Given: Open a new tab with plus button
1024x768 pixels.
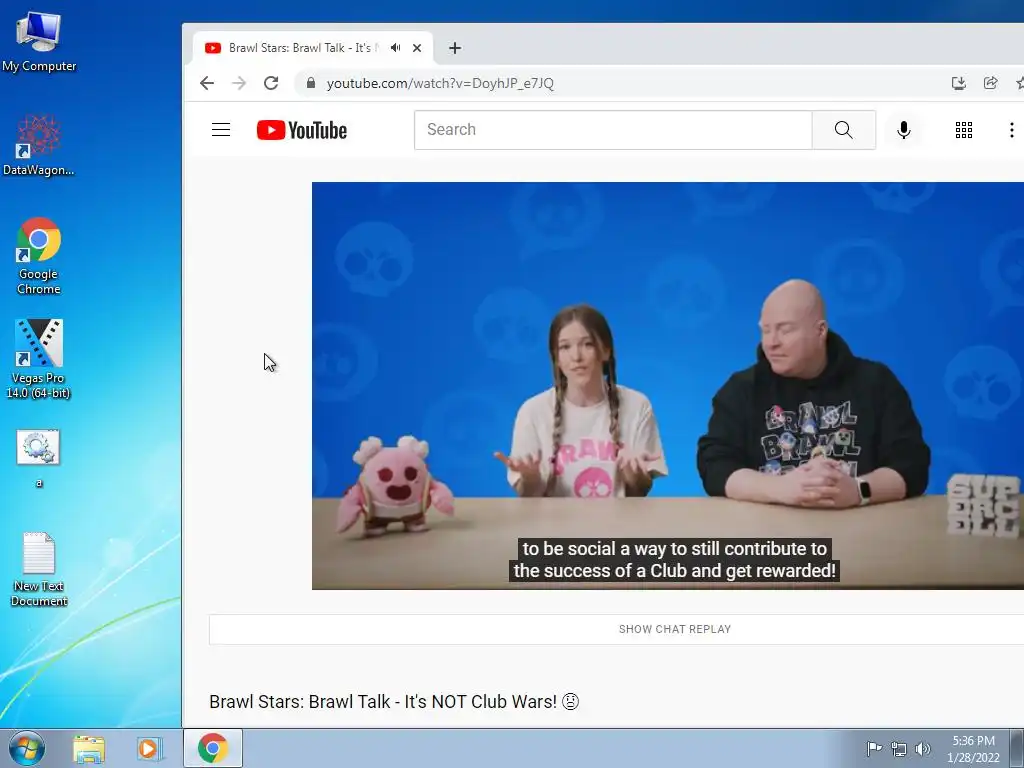Looking at the screenshot, I should click(x=455, y=48).
